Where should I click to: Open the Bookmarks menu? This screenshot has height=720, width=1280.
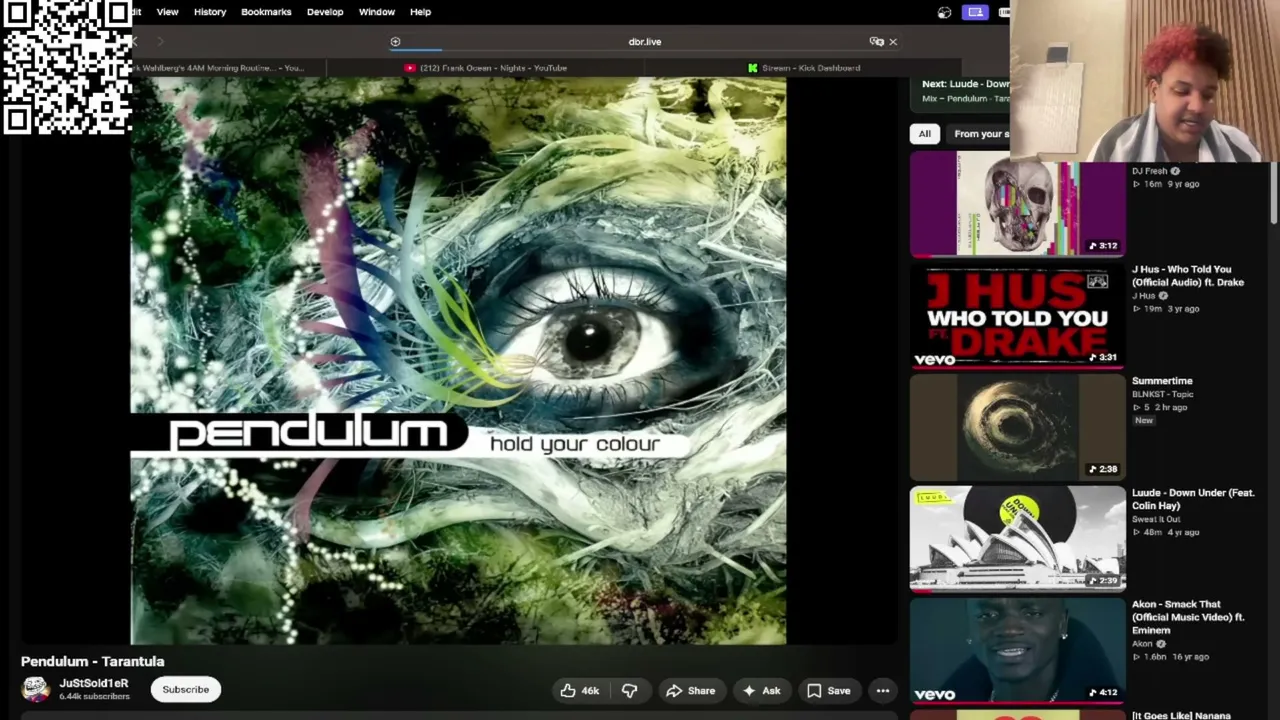point(266,12)
